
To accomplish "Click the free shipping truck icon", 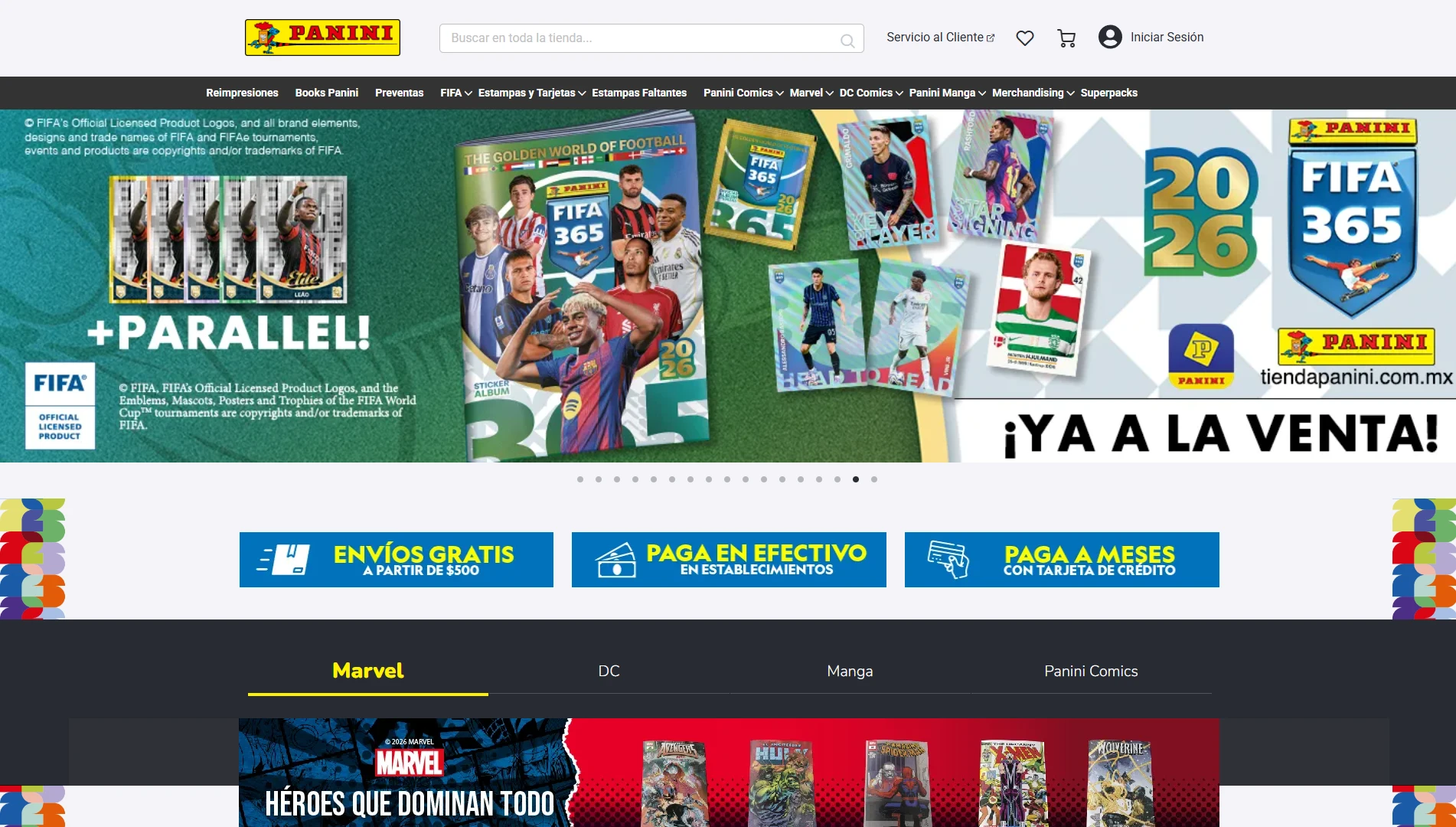I will [283, 560].
